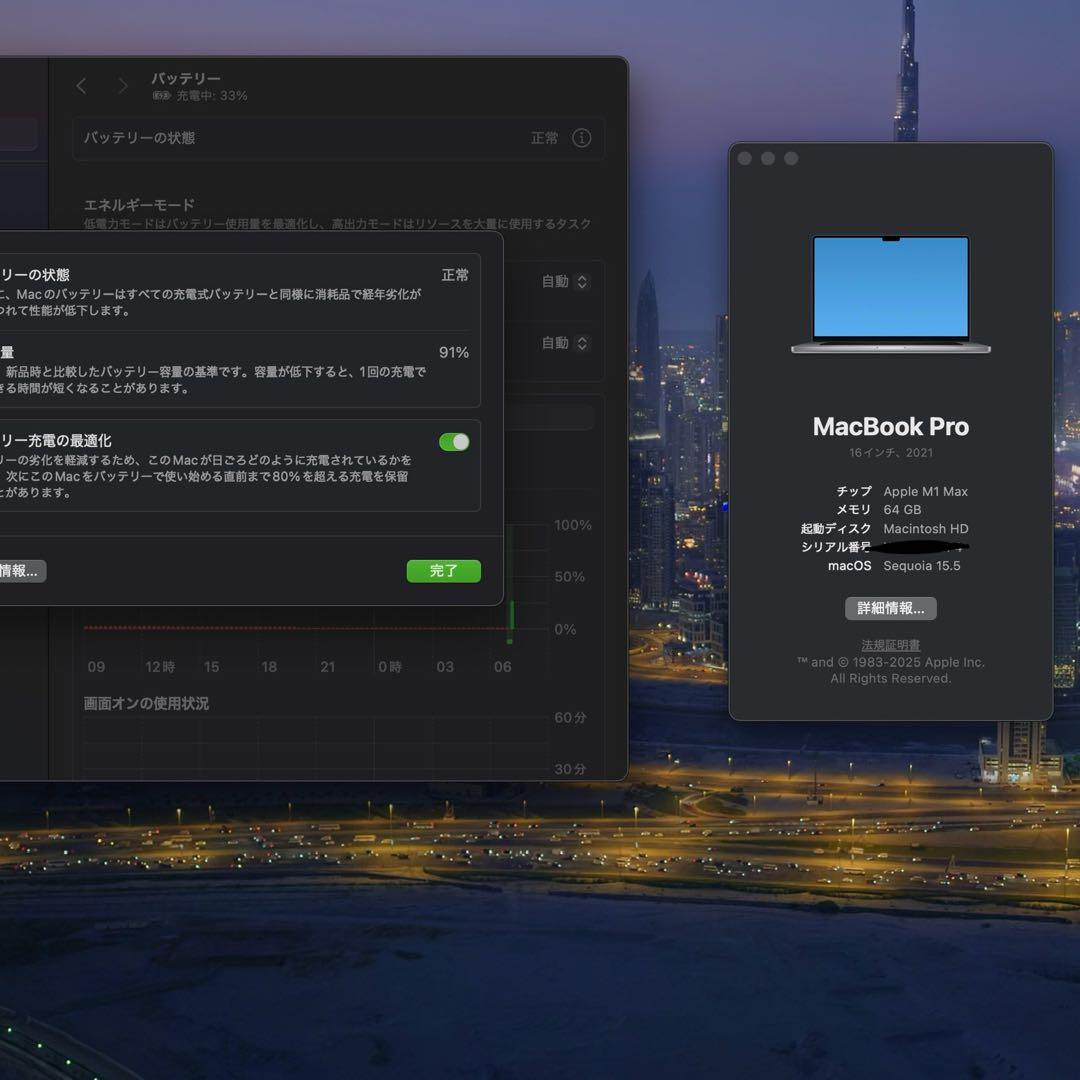Click the red dashed level line on battery chart
Screen dimensions: 1080x1080
pyautogui.click(x=300, y=628)
